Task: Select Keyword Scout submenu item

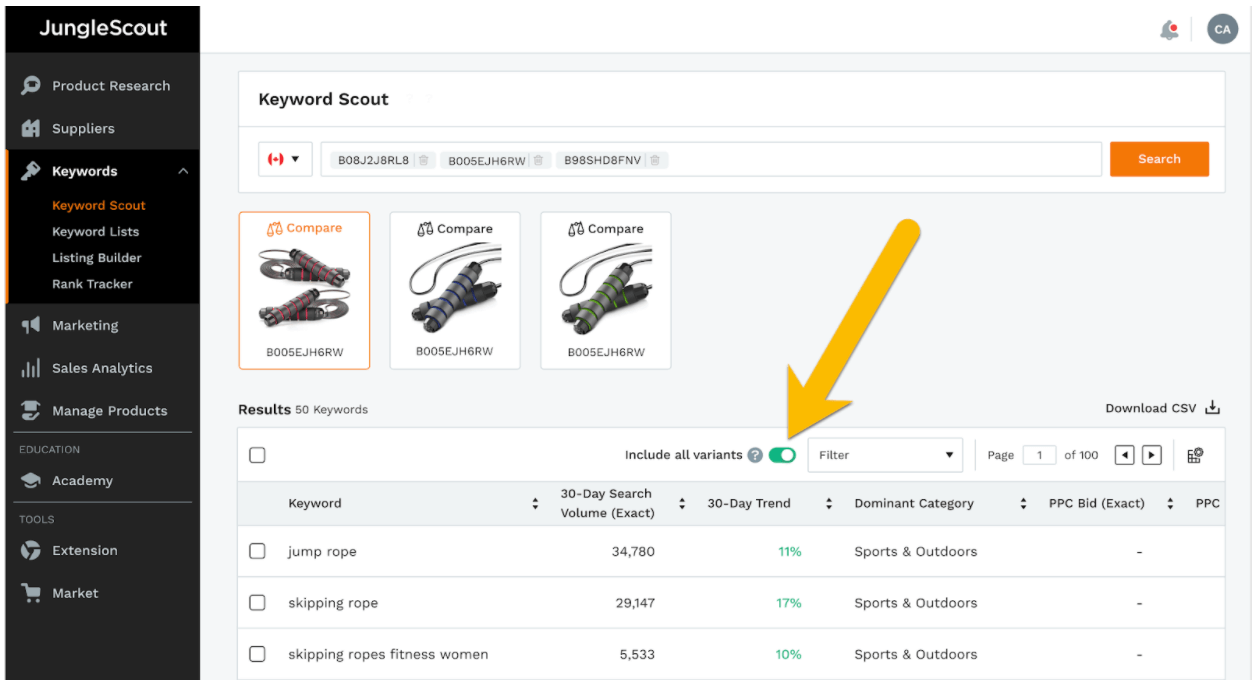Action: point(99,205)
